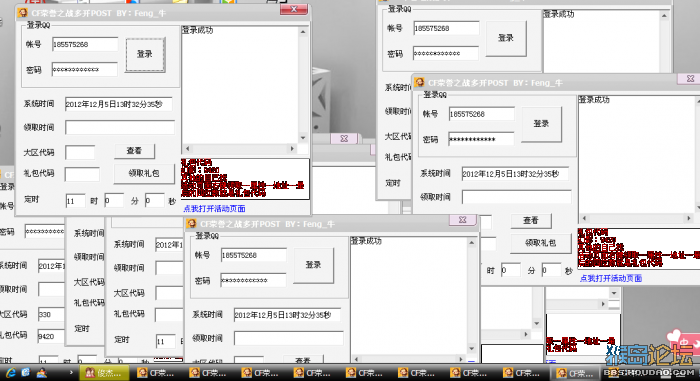Click 登录 button in the top-right background window
This screenshot has height=381, width=700.
[x=506, y=38]
